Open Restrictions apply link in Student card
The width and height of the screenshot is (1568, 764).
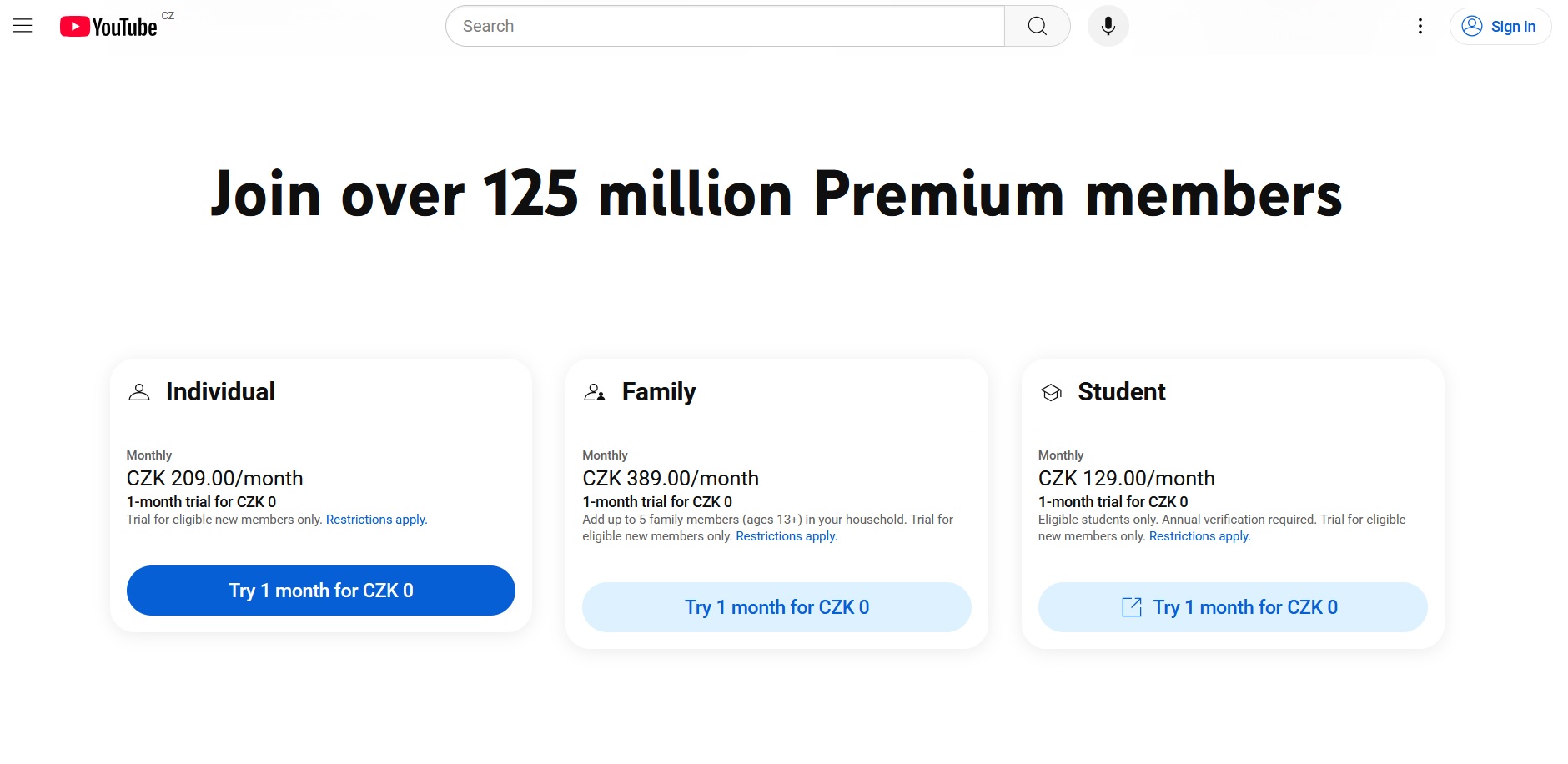coord(1199,536)
